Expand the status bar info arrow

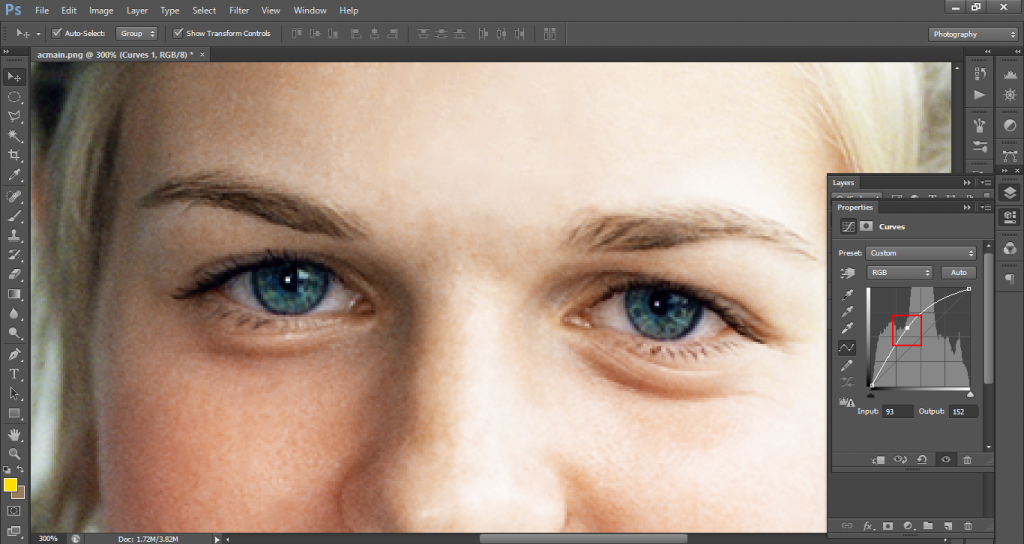[x=217, y=539]
